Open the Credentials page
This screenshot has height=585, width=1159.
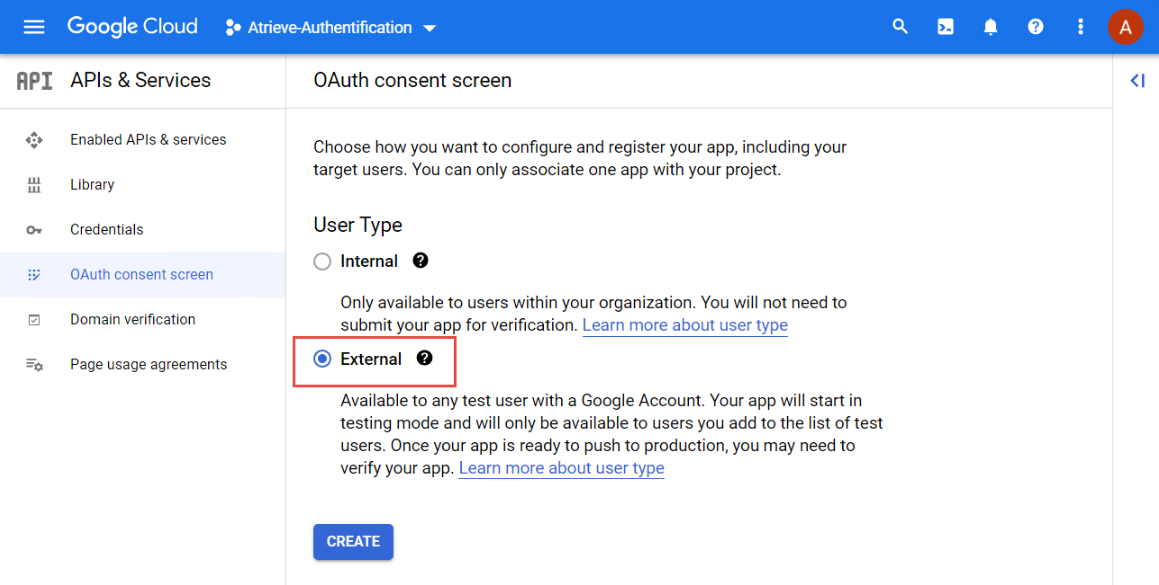click(x=107, y=230)
